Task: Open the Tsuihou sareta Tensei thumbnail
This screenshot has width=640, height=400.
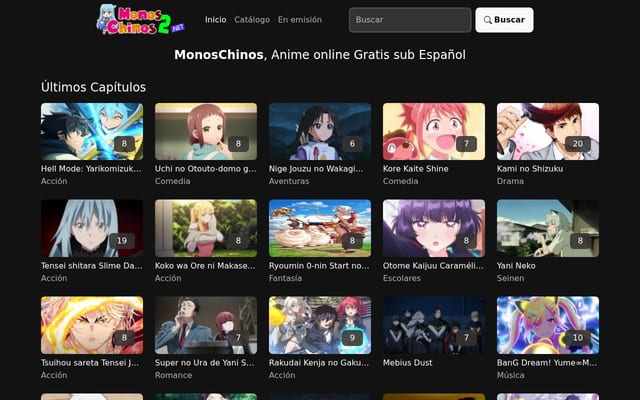Action: tap(92, 325)
